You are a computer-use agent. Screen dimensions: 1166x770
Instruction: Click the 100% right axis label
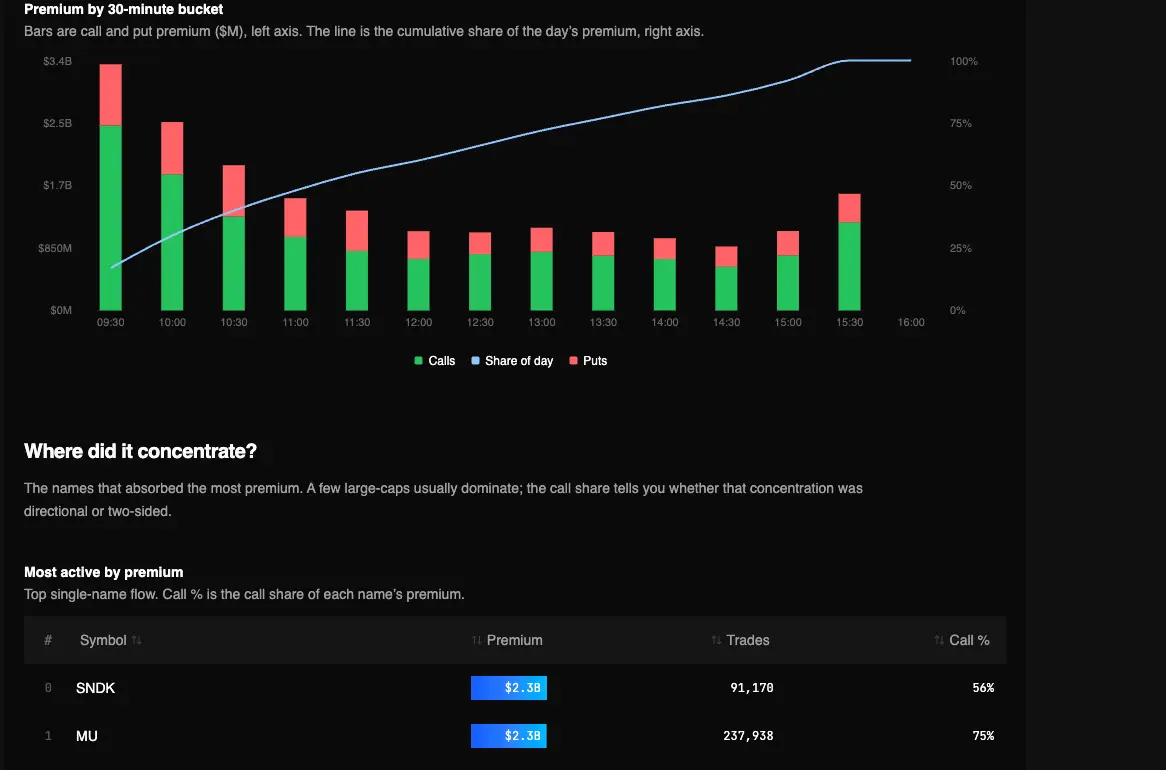tap(964, 61)
